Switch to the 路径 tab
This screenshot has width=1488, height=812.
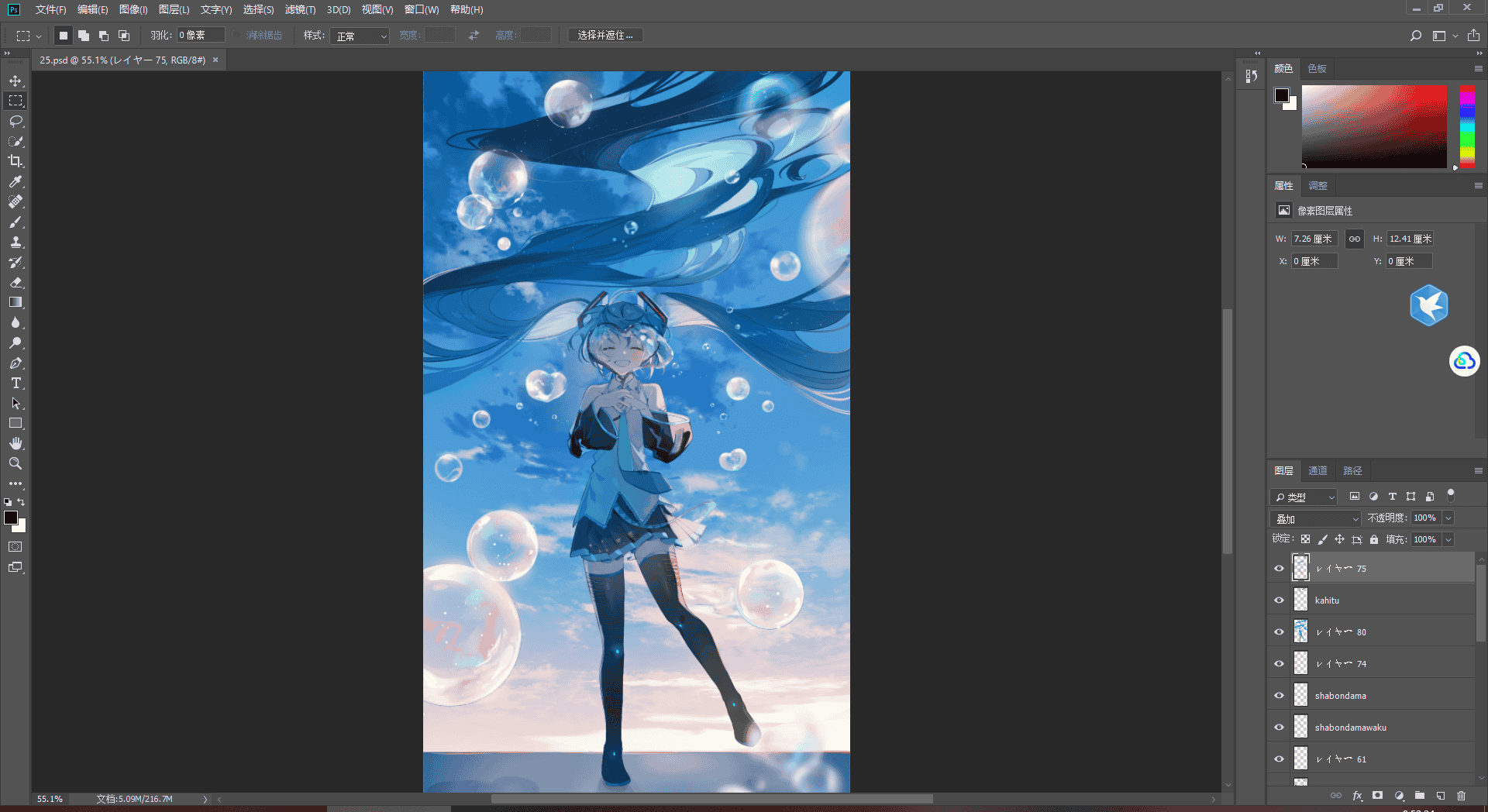pos(1352,470)
